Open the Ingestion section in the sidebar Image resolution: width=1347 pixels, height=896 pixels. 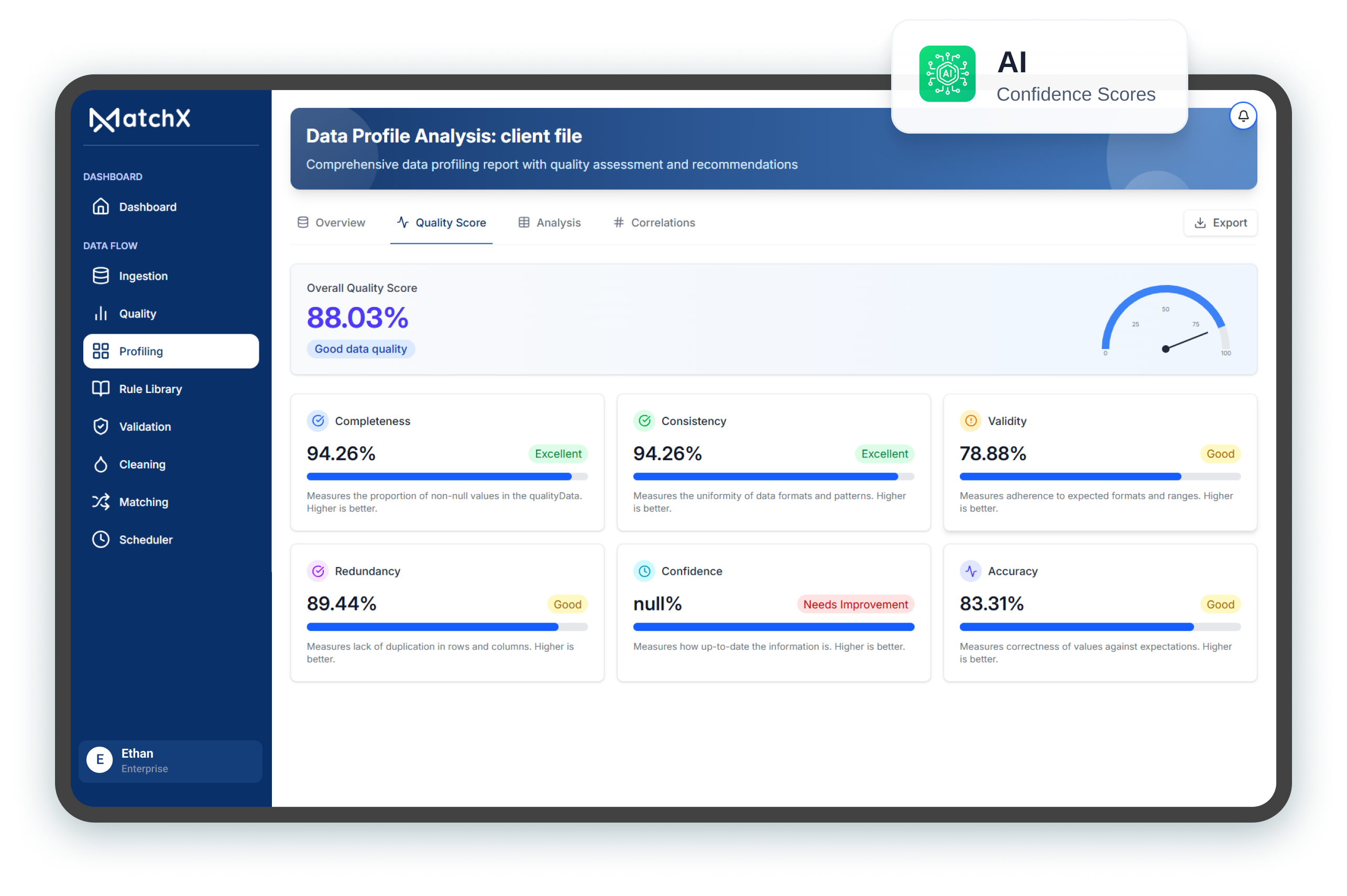pyautogui.click(x=101, y=276)
